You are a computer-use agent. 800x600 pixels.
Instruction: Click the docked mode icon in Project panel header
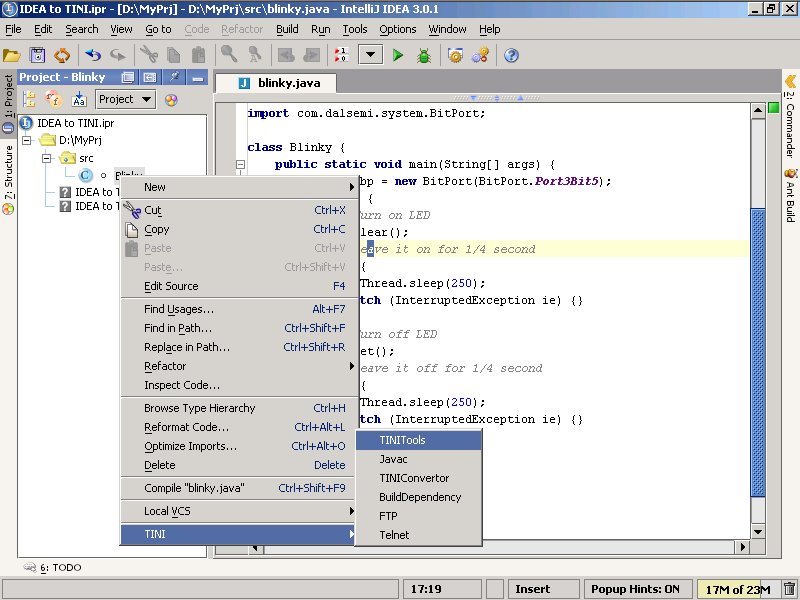pyautogui.click(x=149, y=77)
